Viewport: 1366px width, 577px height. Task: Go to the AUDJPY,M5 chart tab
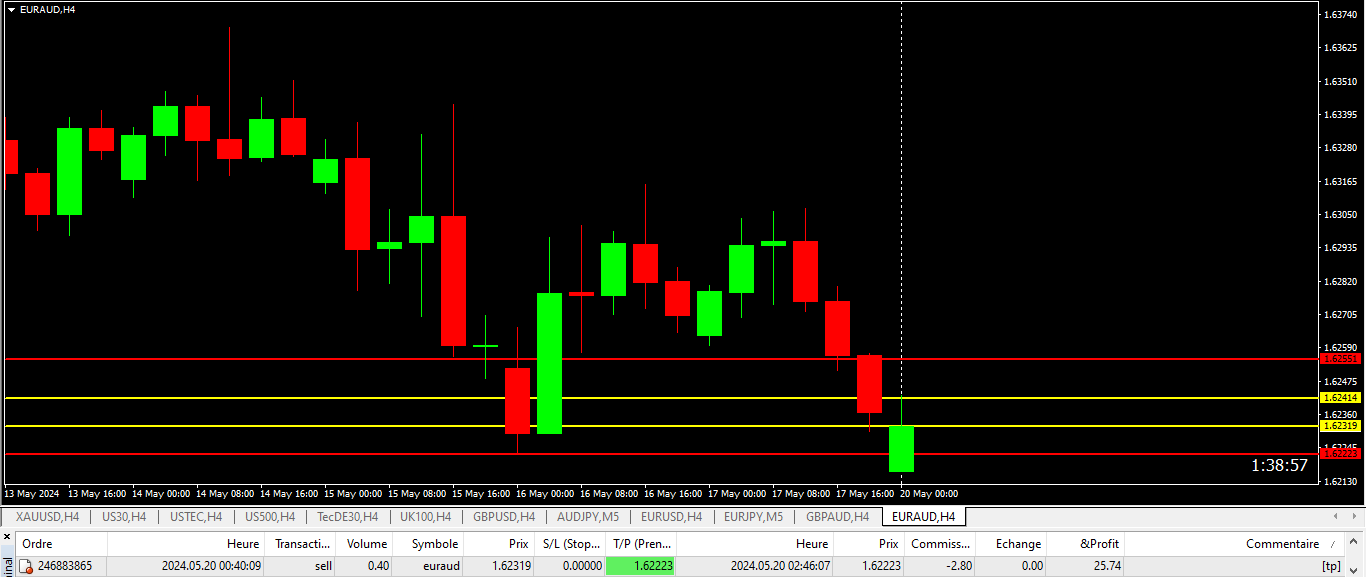[588, 517]
